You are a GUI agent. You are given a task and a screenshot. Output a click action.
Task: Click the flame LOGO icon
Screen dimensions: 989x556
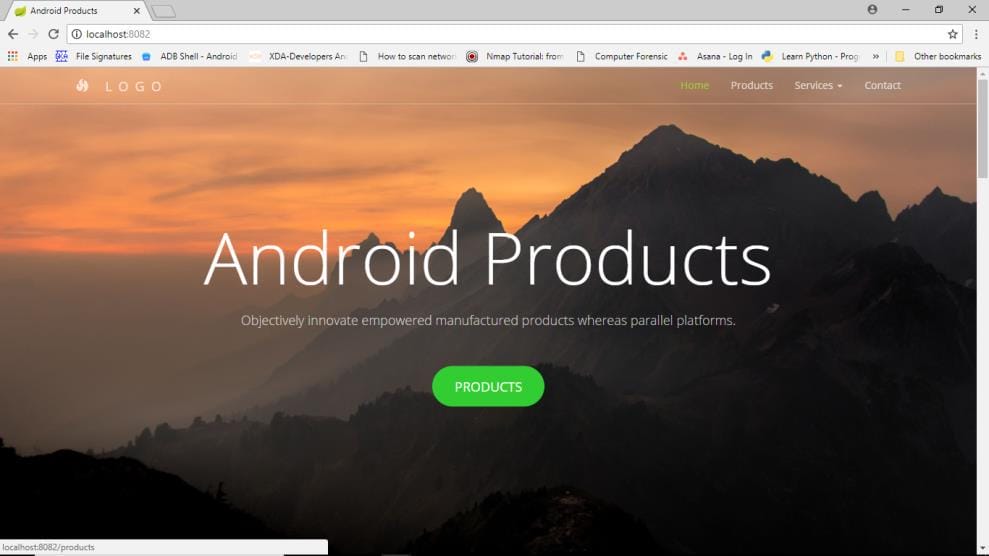[82, 86]
